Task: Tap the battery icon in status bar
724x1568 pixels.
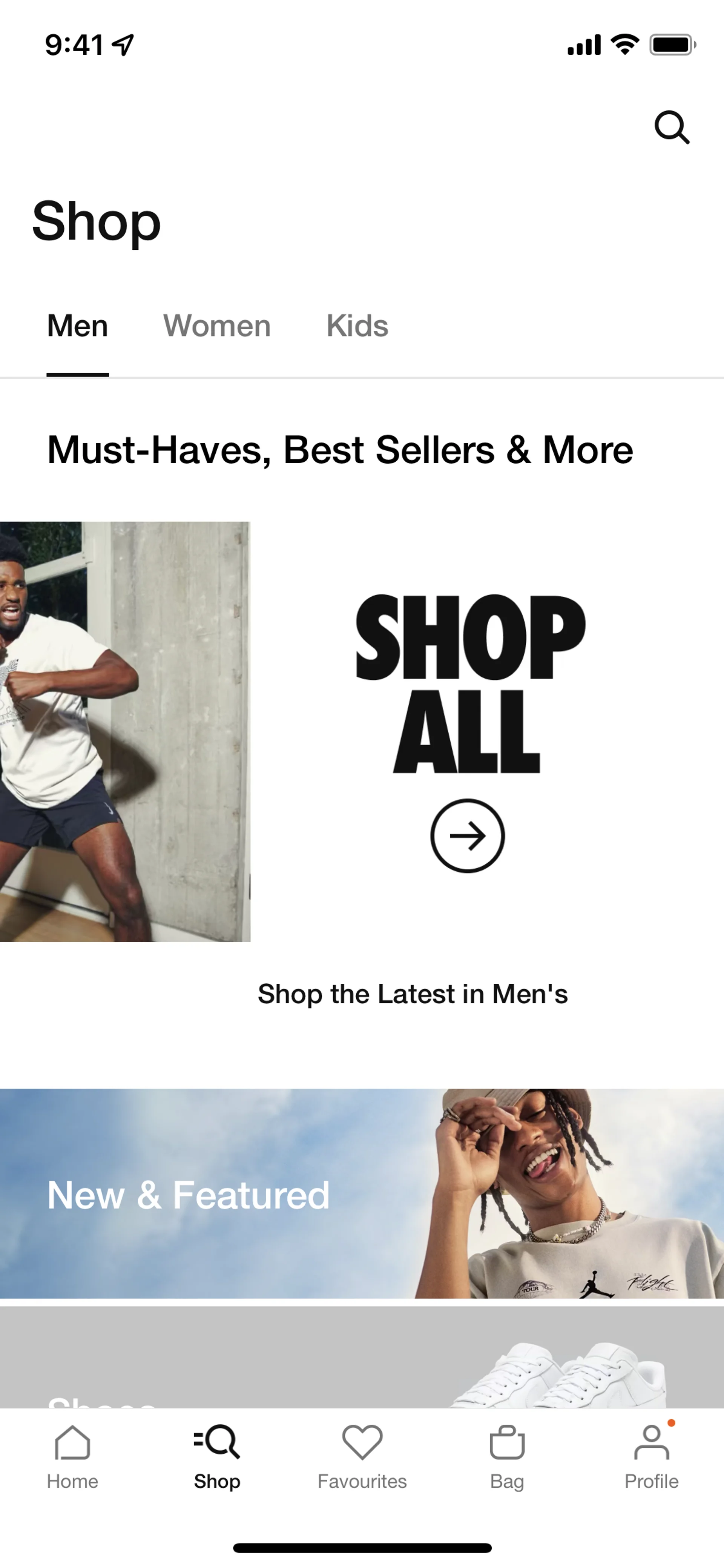Action: click(673, 45)
